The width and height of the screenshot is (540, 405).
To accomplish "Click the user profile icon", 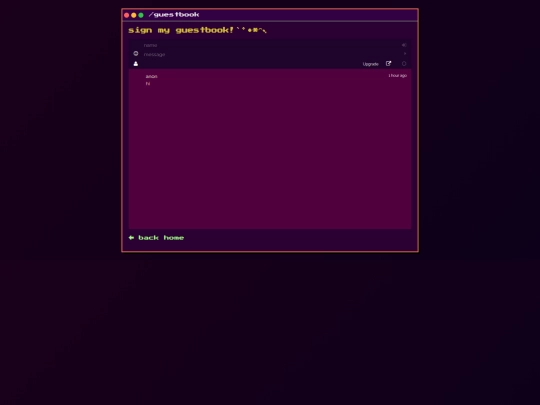I will pyautogui.click(x=136, y=64).
